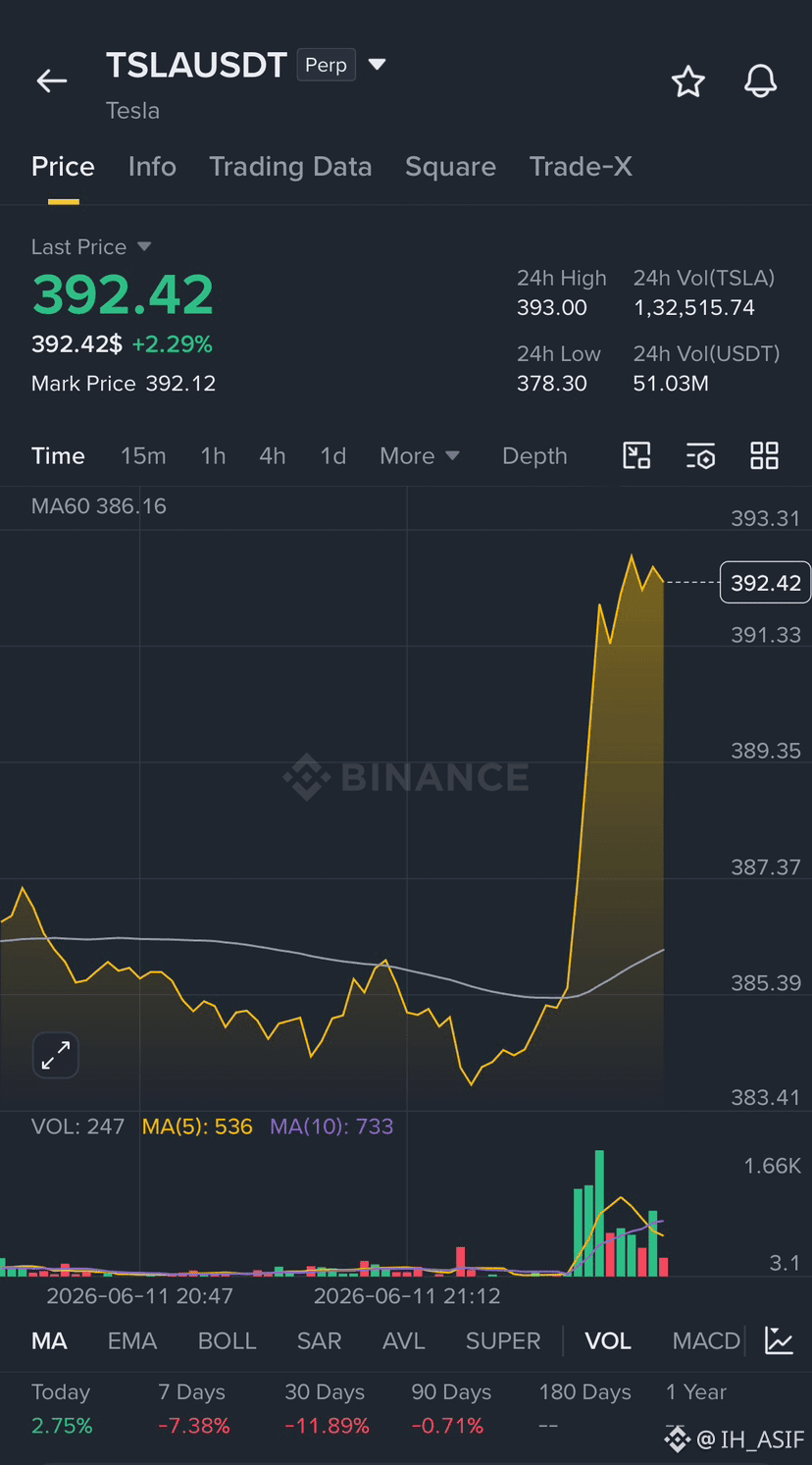Select the Time chart interval
The image size is (812, 1465).
click(x=58, y=455)
